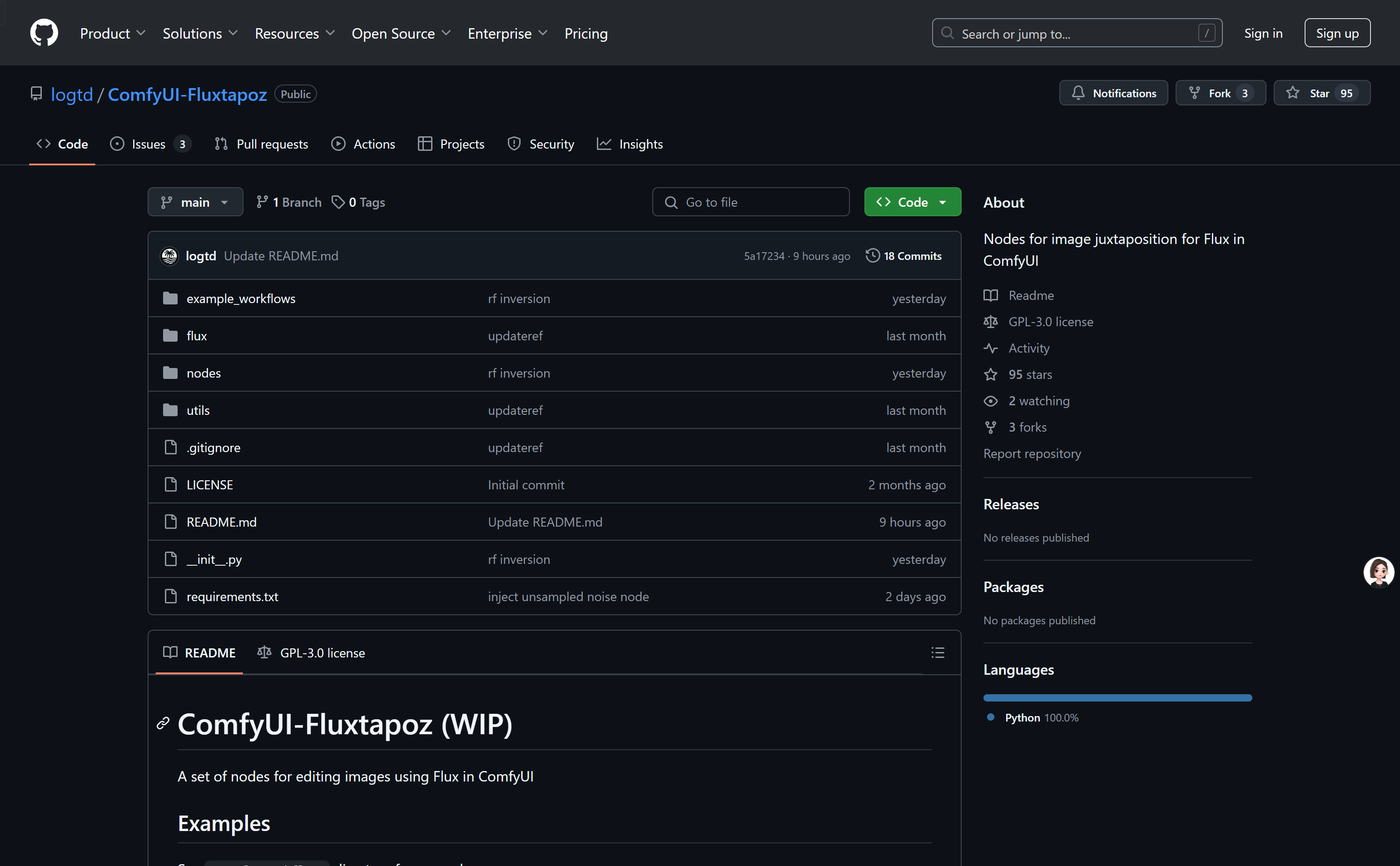The height and width of the screenshot is (866, 1400).
Task: Select the Code tab
Action: pyautogui.click(x=62, y=144)
